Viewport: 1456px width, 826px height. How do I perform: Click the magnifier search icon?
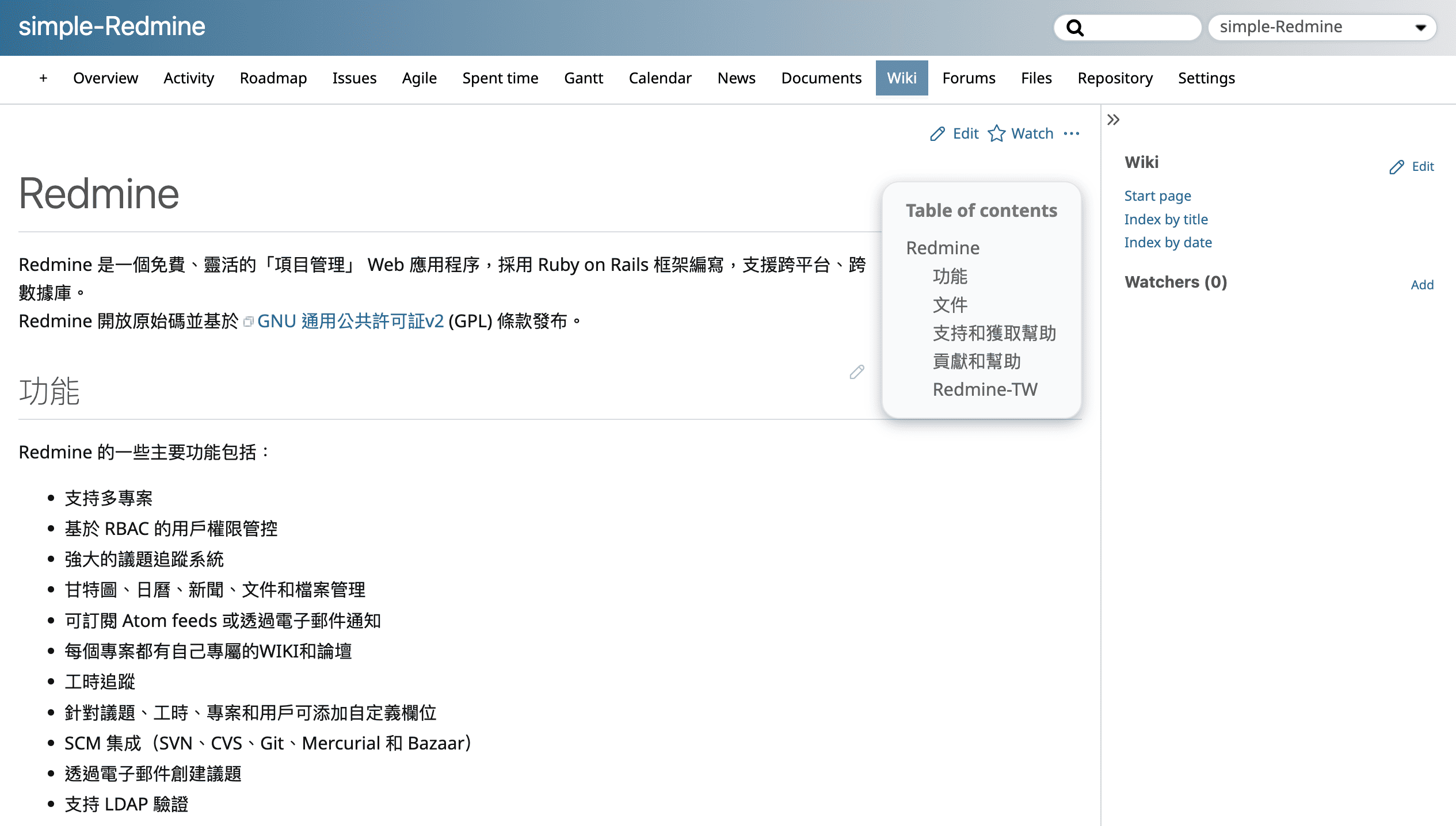click(x=1075, y=28)
